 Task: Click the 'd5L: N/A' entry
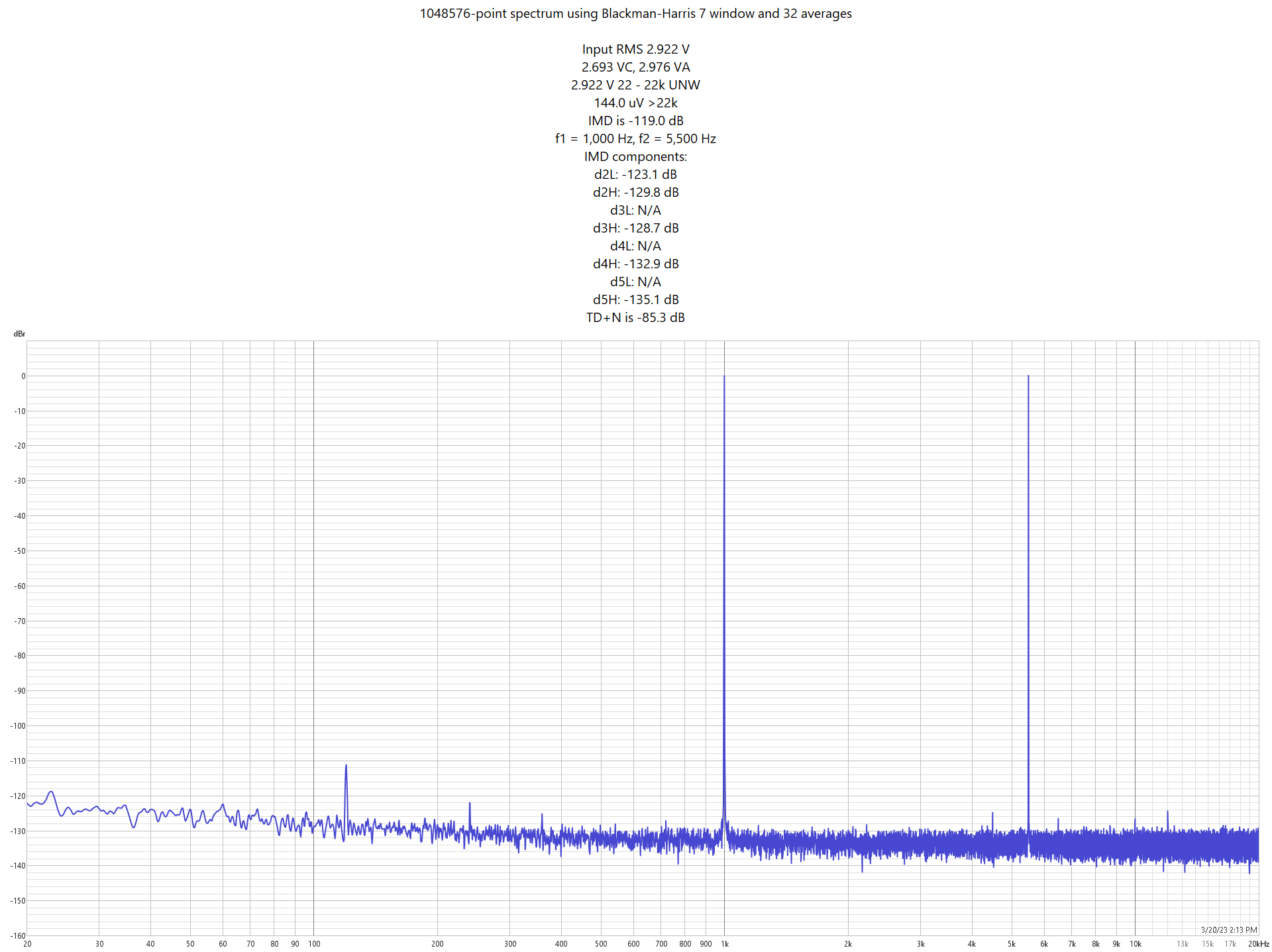[635, 282]
